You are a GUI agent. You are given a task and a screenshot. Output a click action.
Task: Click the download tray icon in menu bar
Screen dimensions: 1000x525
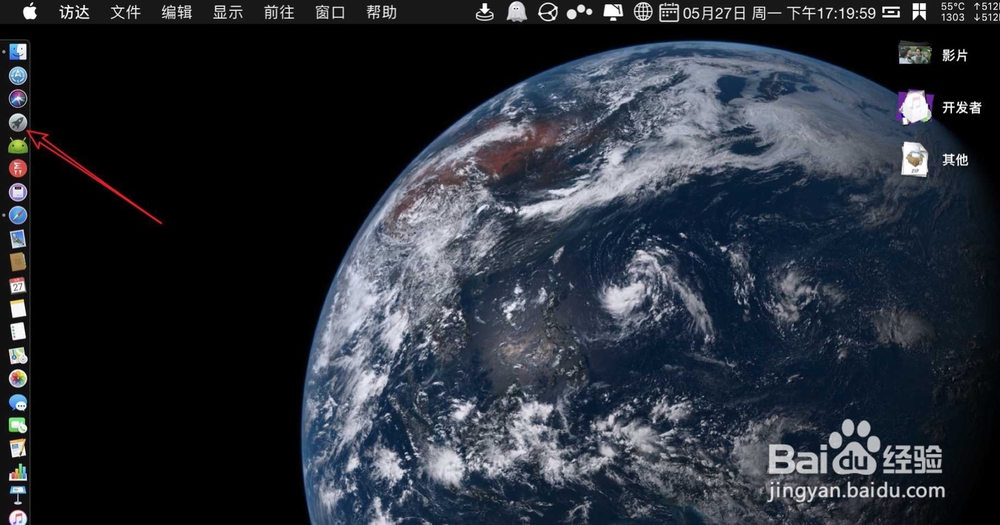tap(485, 12)
